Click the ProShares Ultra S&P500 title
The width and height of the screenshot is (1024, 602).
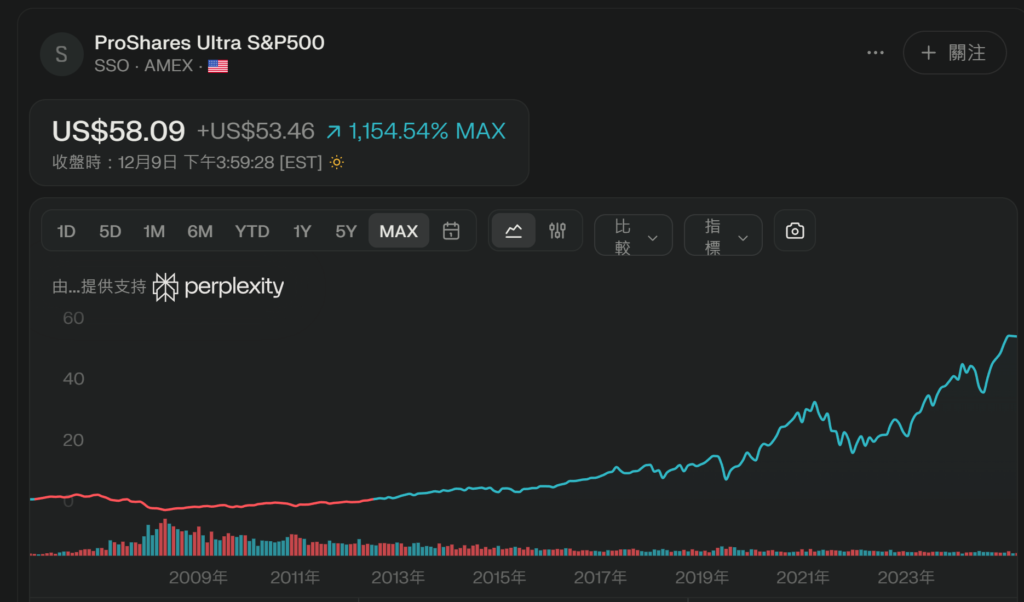coord(209,43)
